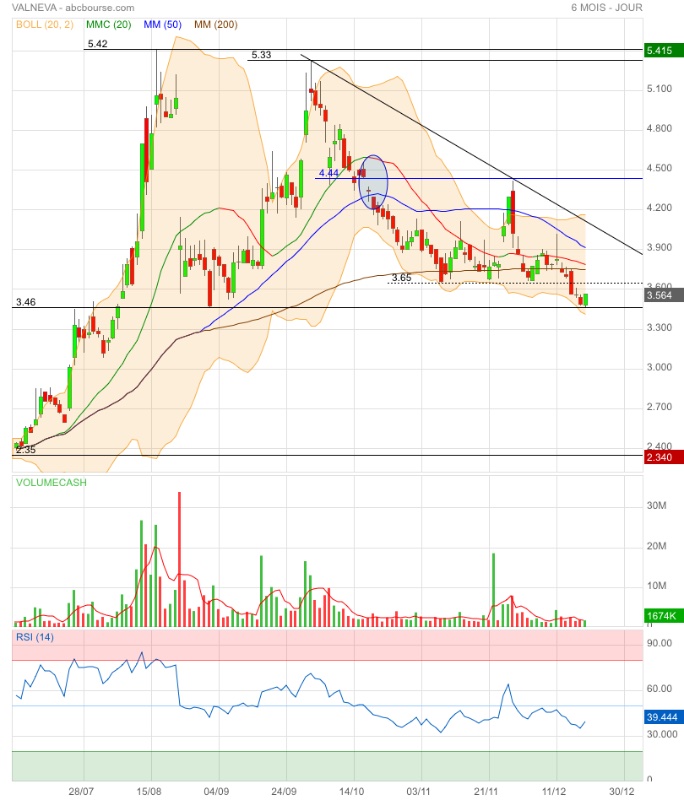Click the 14/10 date label

point(351,791)
